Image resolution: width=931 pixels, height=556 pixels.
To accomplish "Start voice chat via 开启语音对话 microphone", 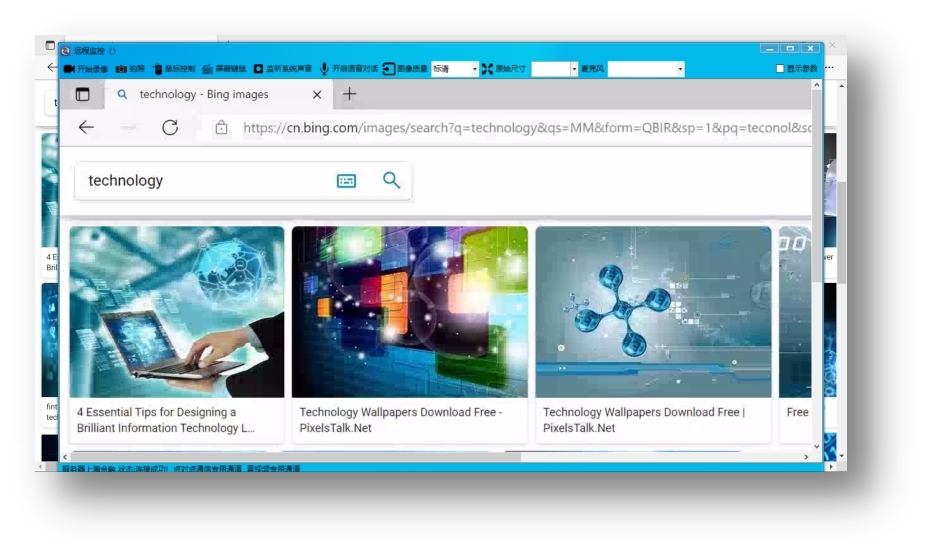I will (324, 69).
